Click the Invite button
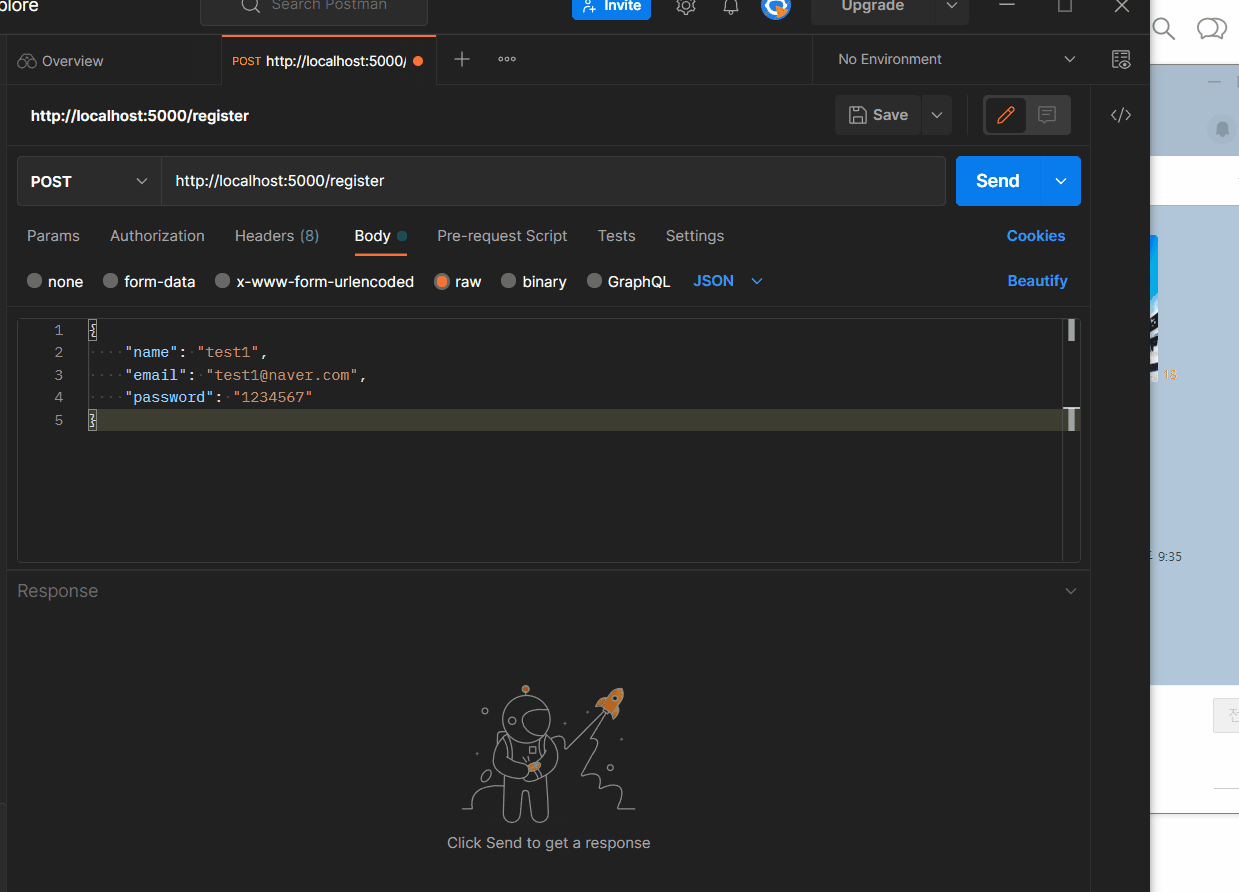 (x=612, y=7)
